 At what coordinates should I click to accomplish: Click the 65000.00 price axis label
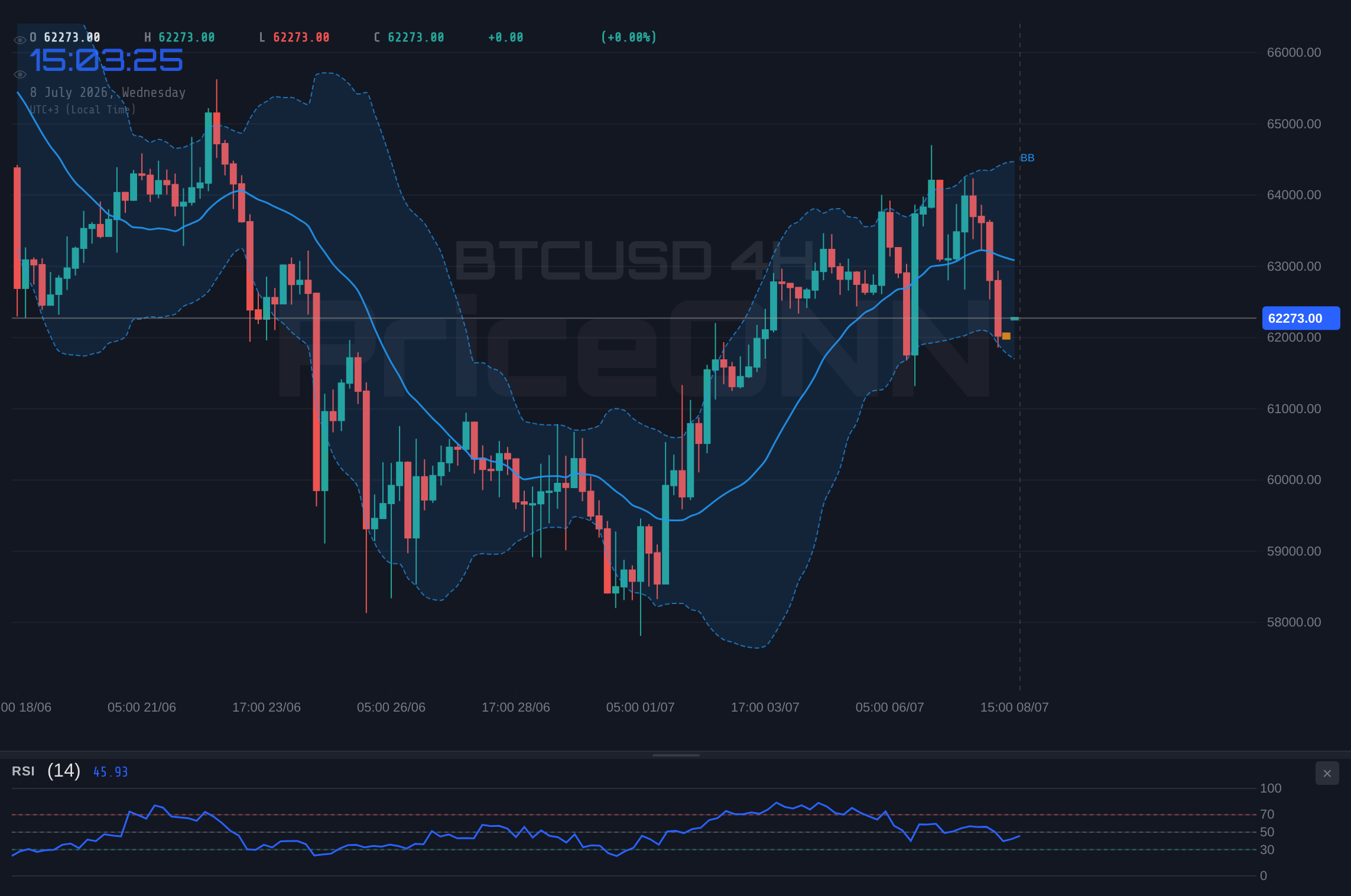pos(1294,124)
